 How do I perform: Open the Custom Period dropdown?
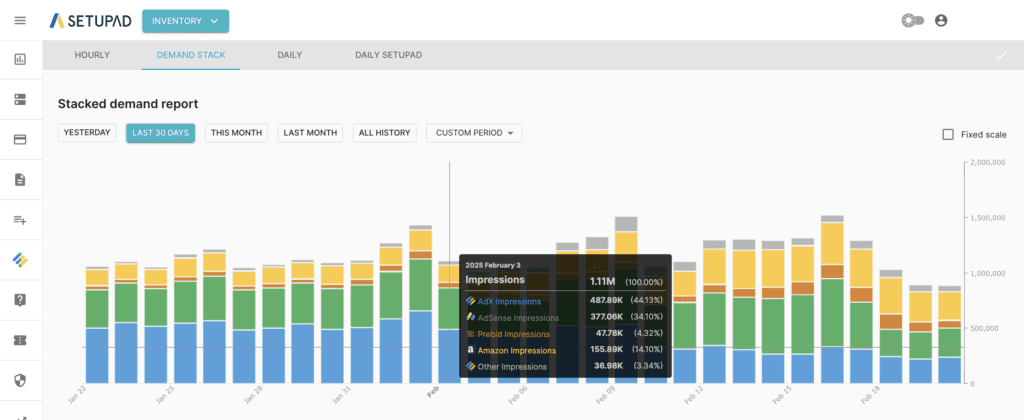[474, 133]
